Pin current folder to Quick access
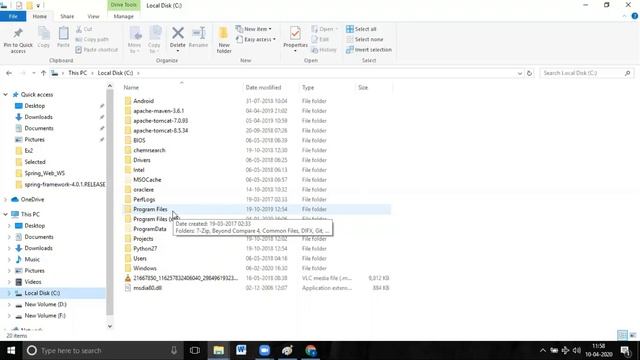Image resolution: width=640 pixels, height=360 pixels. (18, 40)
